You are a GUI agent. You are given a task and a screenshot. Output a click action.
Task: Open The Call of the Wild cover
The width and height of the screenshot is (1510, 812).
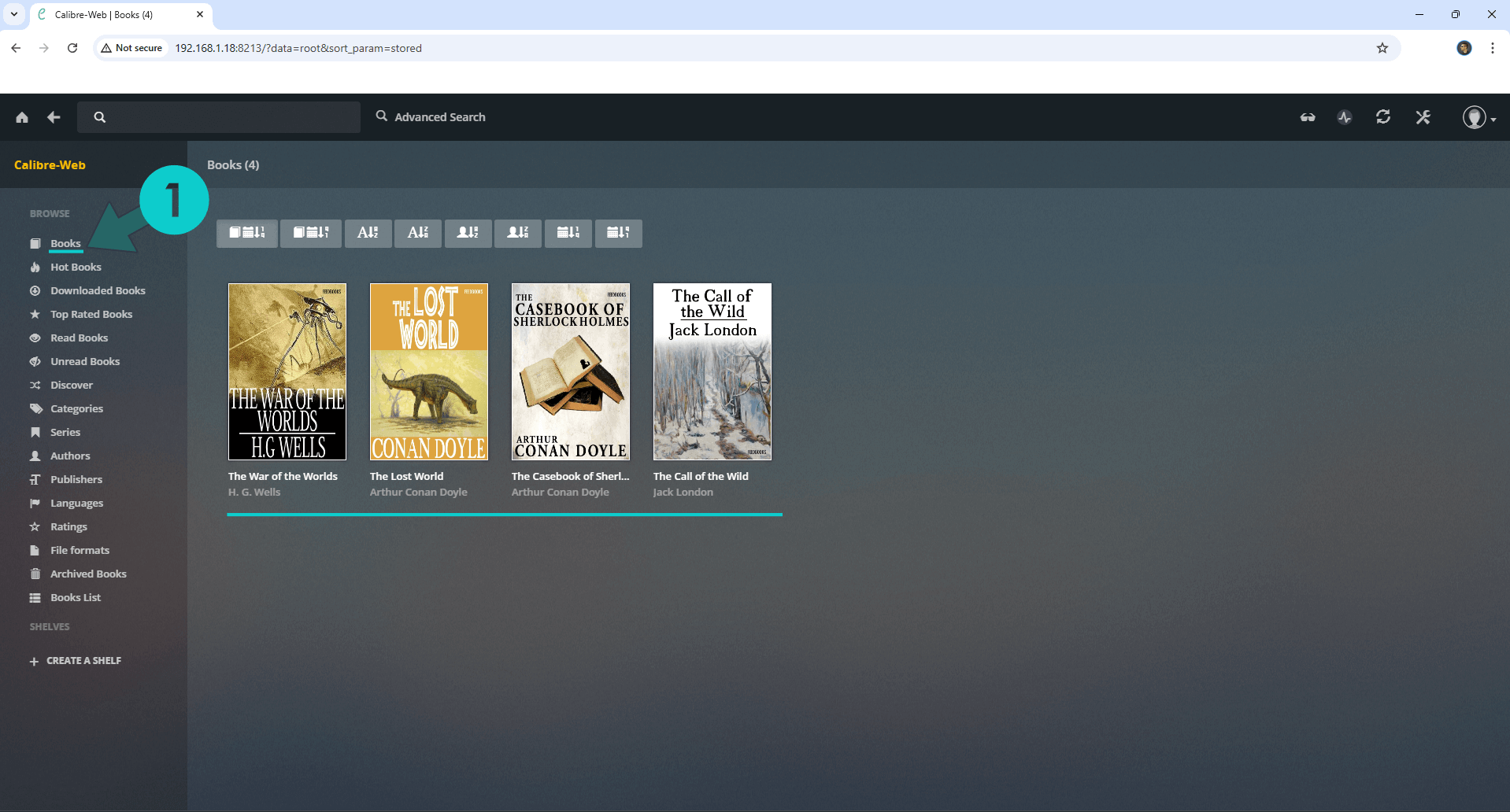pyautogui.click(x=712, y=372)
